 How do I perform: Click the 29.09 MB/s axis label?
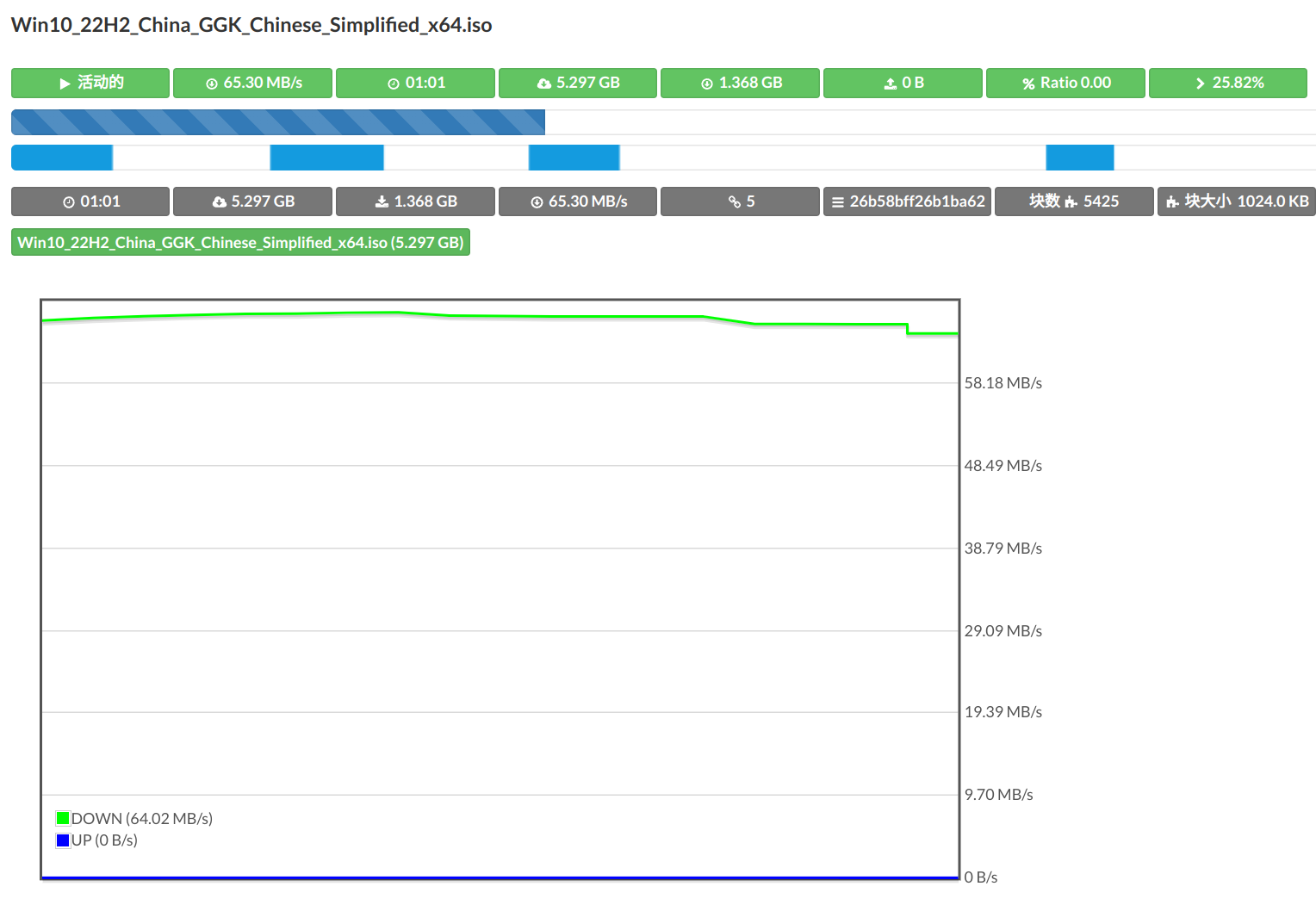click(1003, 631)
